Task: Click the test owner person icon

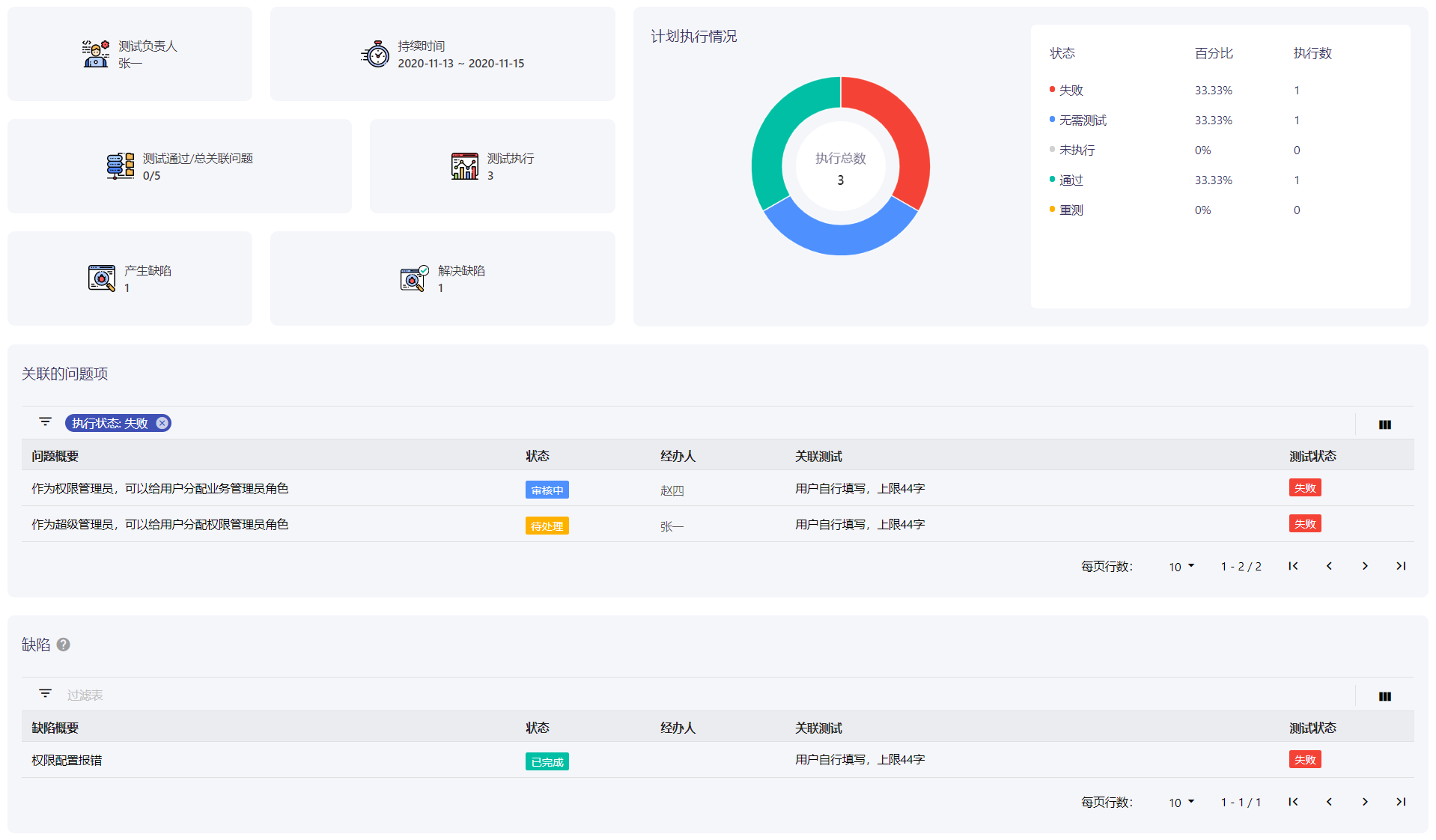Action: coord(96,54)
